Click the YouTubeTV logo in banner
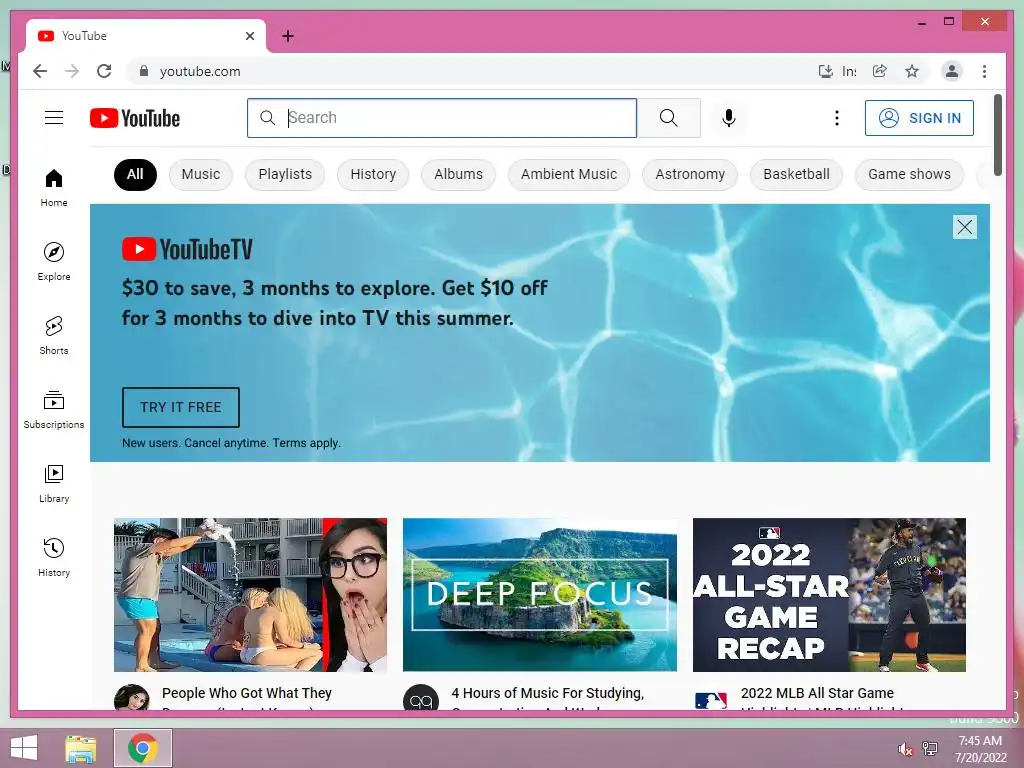This screenshot has width=1024, height=768. coord(187,249)
